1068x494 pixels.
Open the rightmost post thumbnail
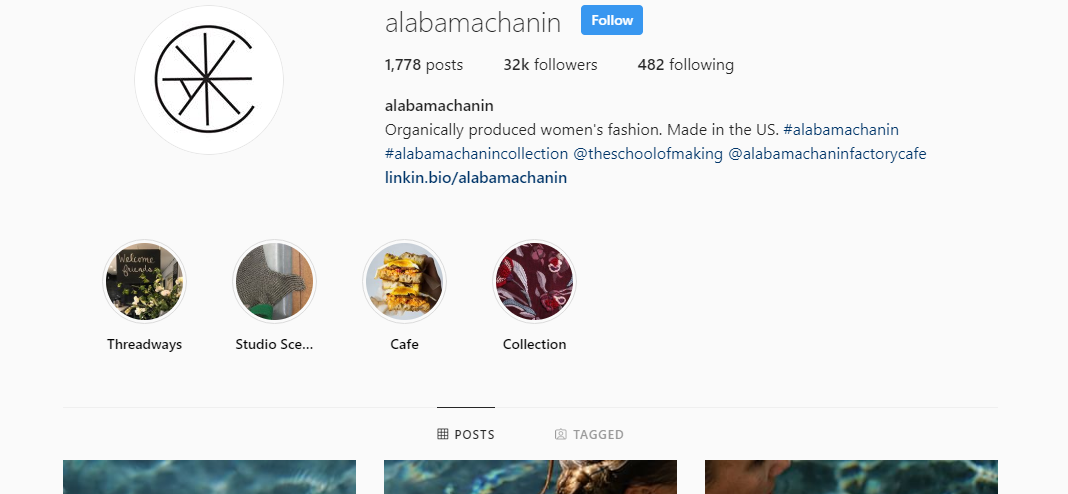[x=851, y=477]
